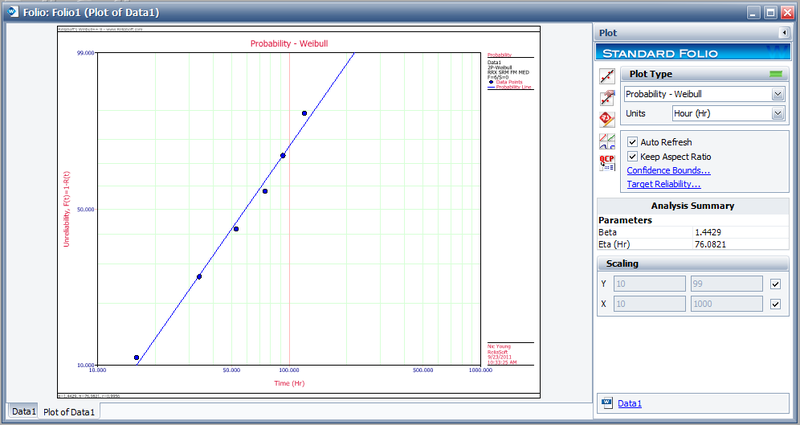The image size is (800, 425).
Task: Click the folio window title icon
Action: coord(14,11)
